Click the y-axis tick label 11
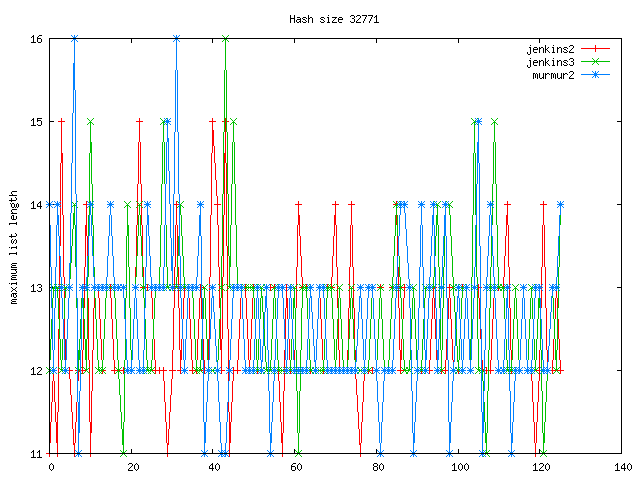Screen dimensions: 640x480 point(35,454)
